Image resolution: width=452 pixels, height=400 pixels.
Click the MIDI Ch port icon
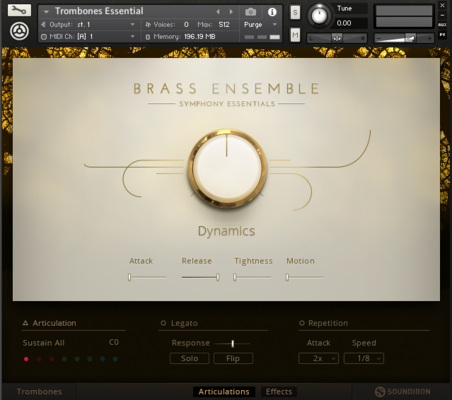click(44, 37)
